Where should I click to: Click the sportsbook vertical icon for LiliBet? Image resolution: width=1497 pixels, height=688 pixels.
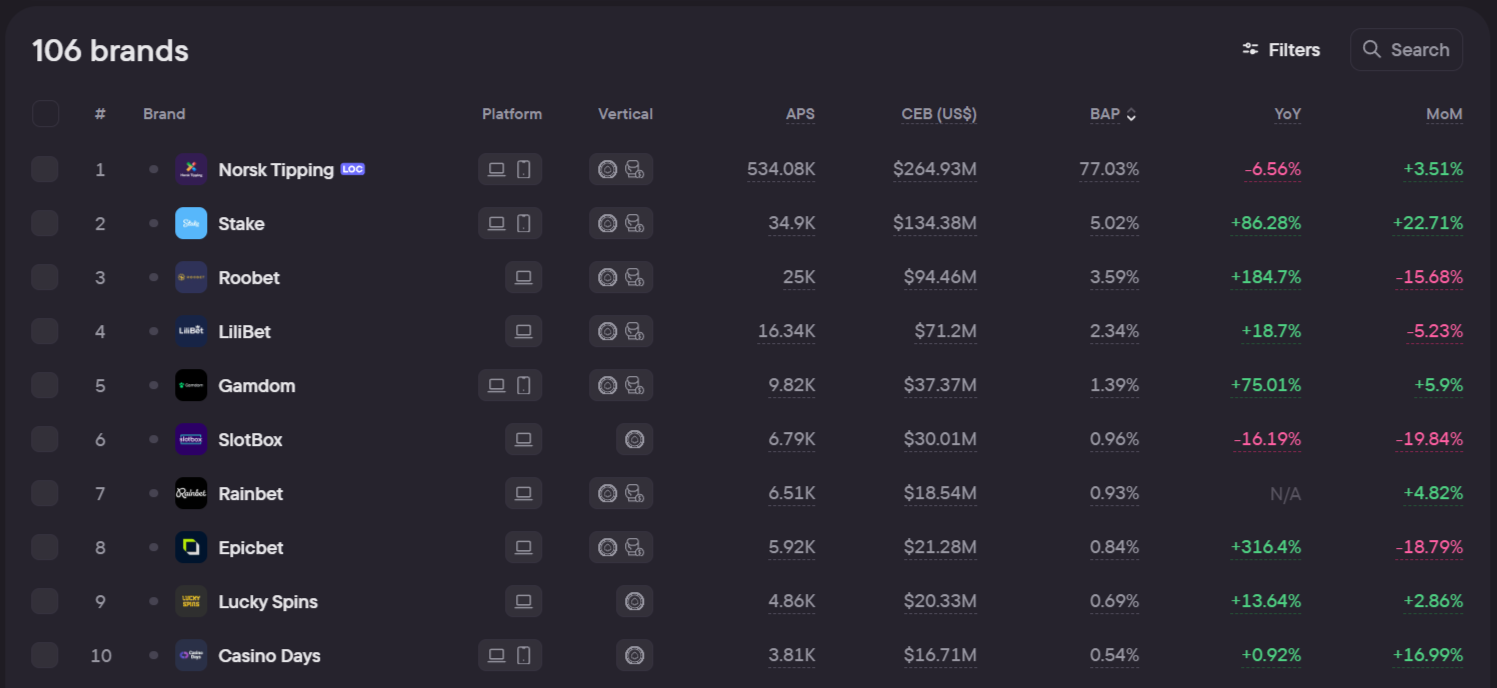[x=634, y=331]
